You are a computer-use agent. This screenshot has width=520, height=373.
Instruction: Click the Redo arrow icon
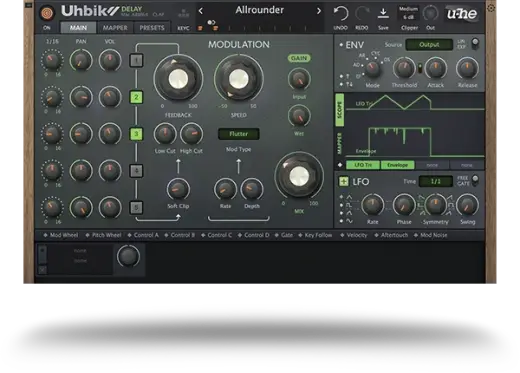coord(362,13)
